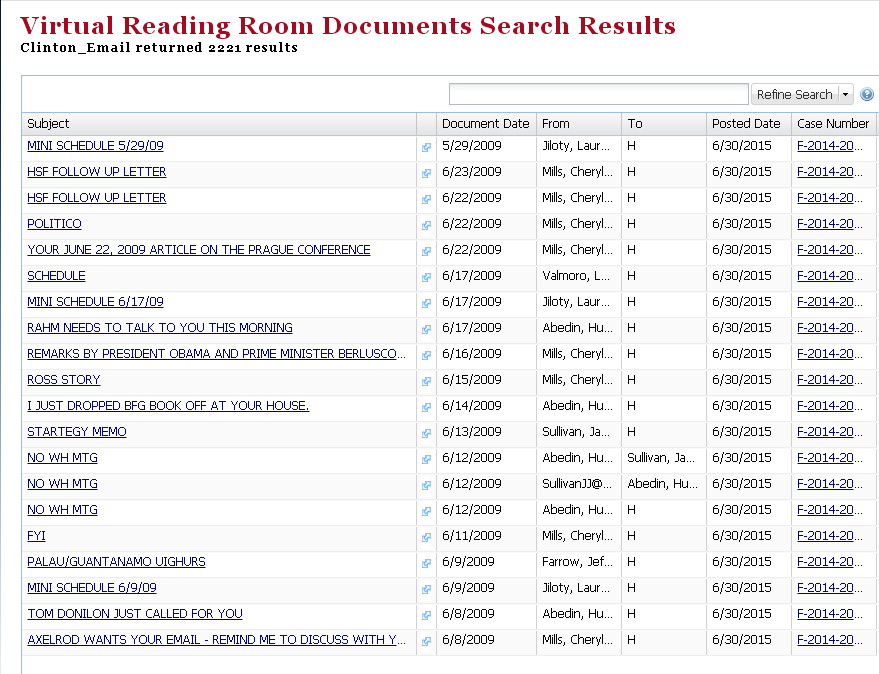Open the external icon for ROSS STORY row
Viewport: 879px width, 674px height.
[426, 381]
